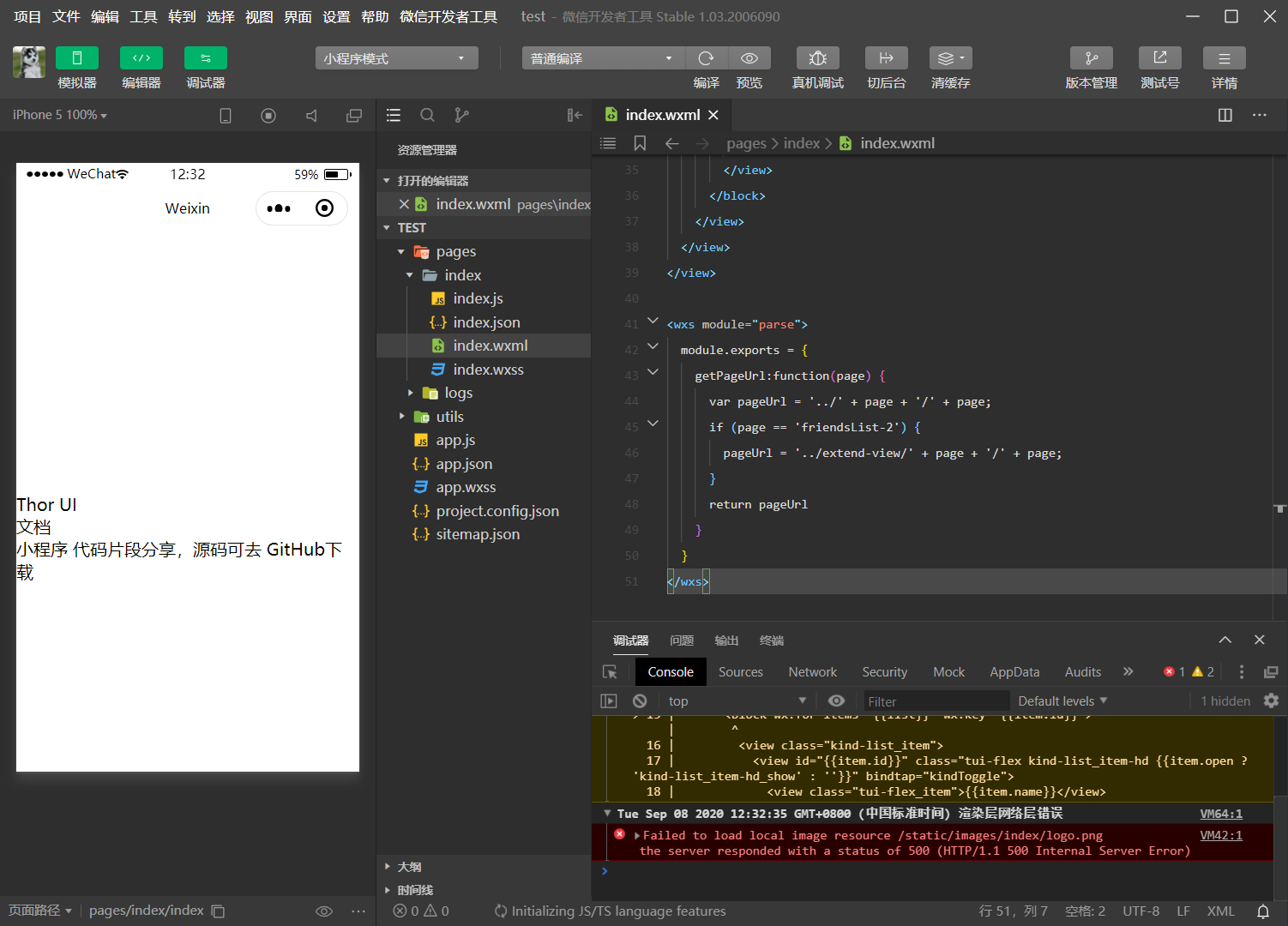The width and height of the screenshot is (1288, 926).
Task: Click the console Filter input field
Action: [x=936, y=701]
